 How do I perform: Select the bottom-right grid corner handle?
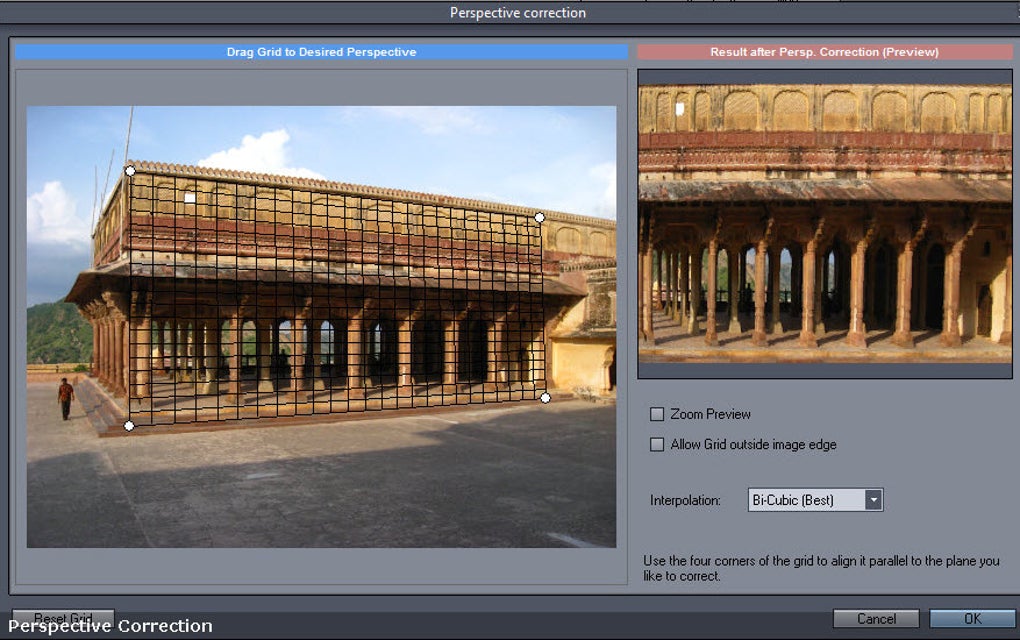click(545, 397)
